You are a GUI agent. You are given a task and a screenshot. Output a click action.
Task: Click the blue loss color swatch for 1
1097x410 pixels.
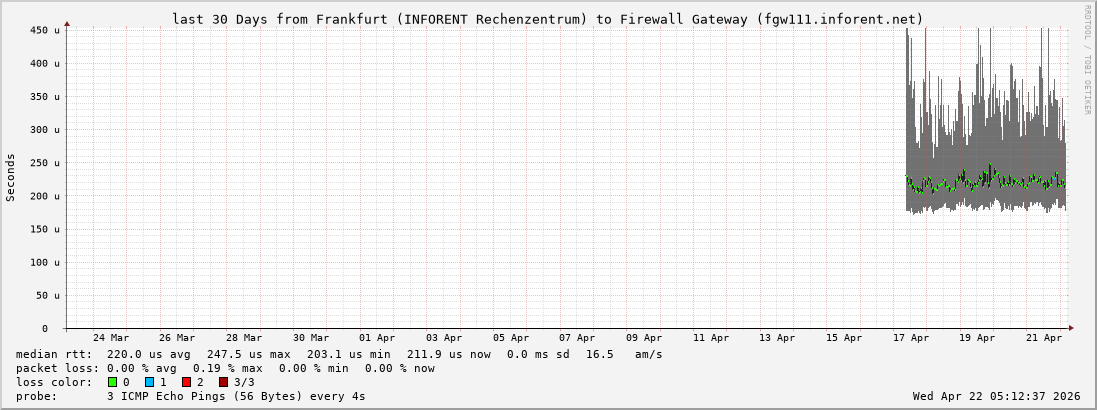pos(150,382)
